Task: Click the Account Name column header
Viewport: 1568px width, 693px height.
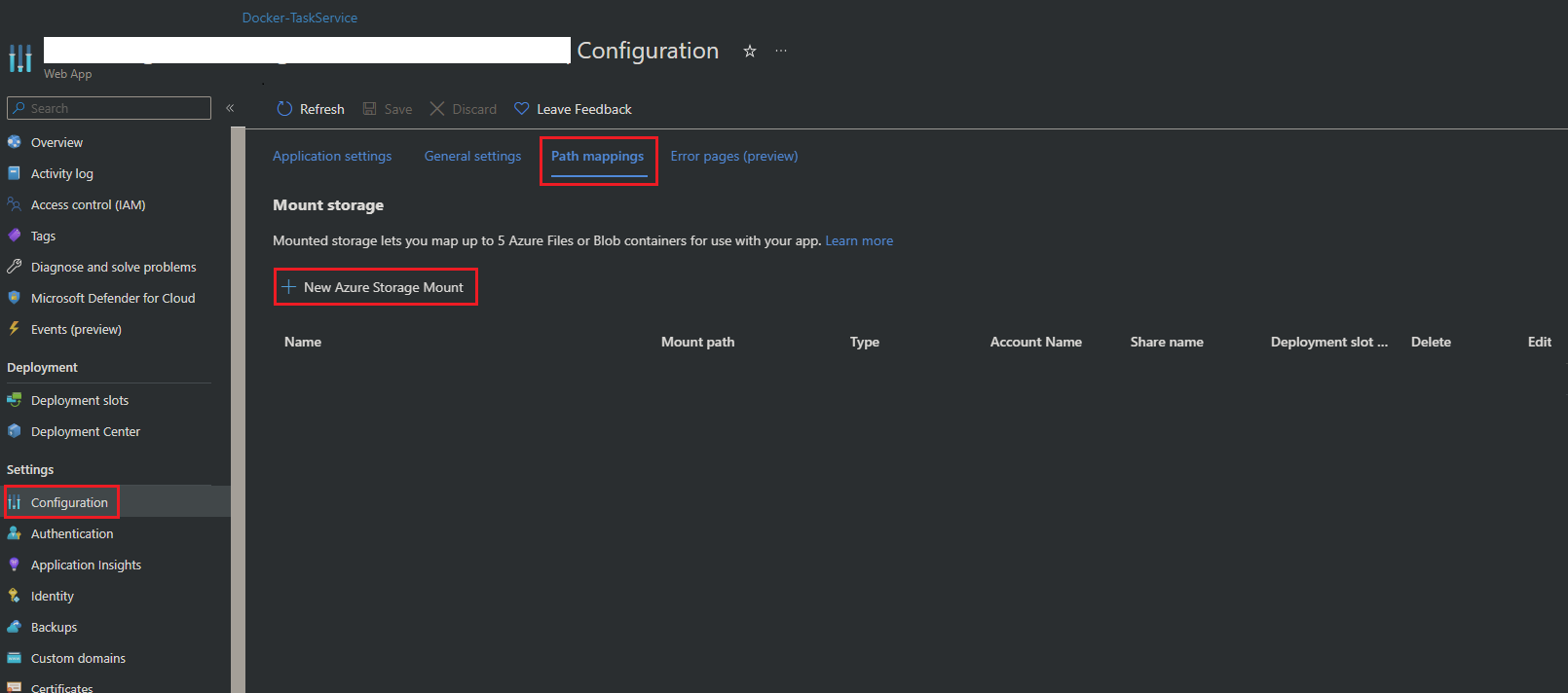Action: coord(1036,342)
